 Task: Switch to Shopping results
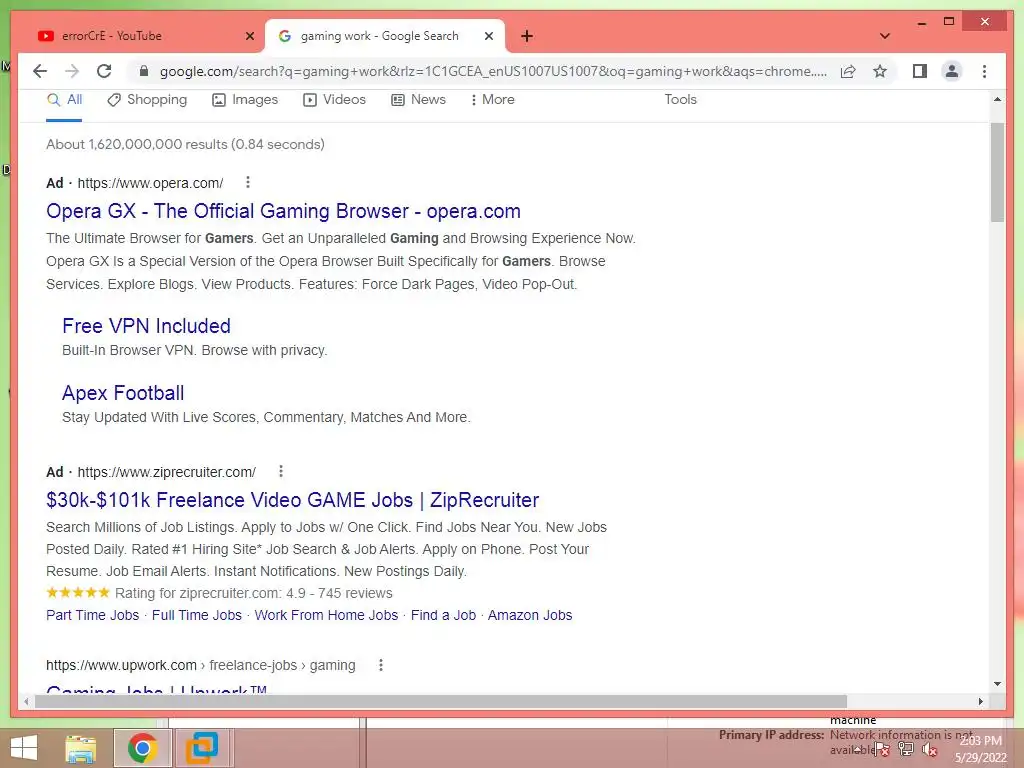[x=147, y=100]
